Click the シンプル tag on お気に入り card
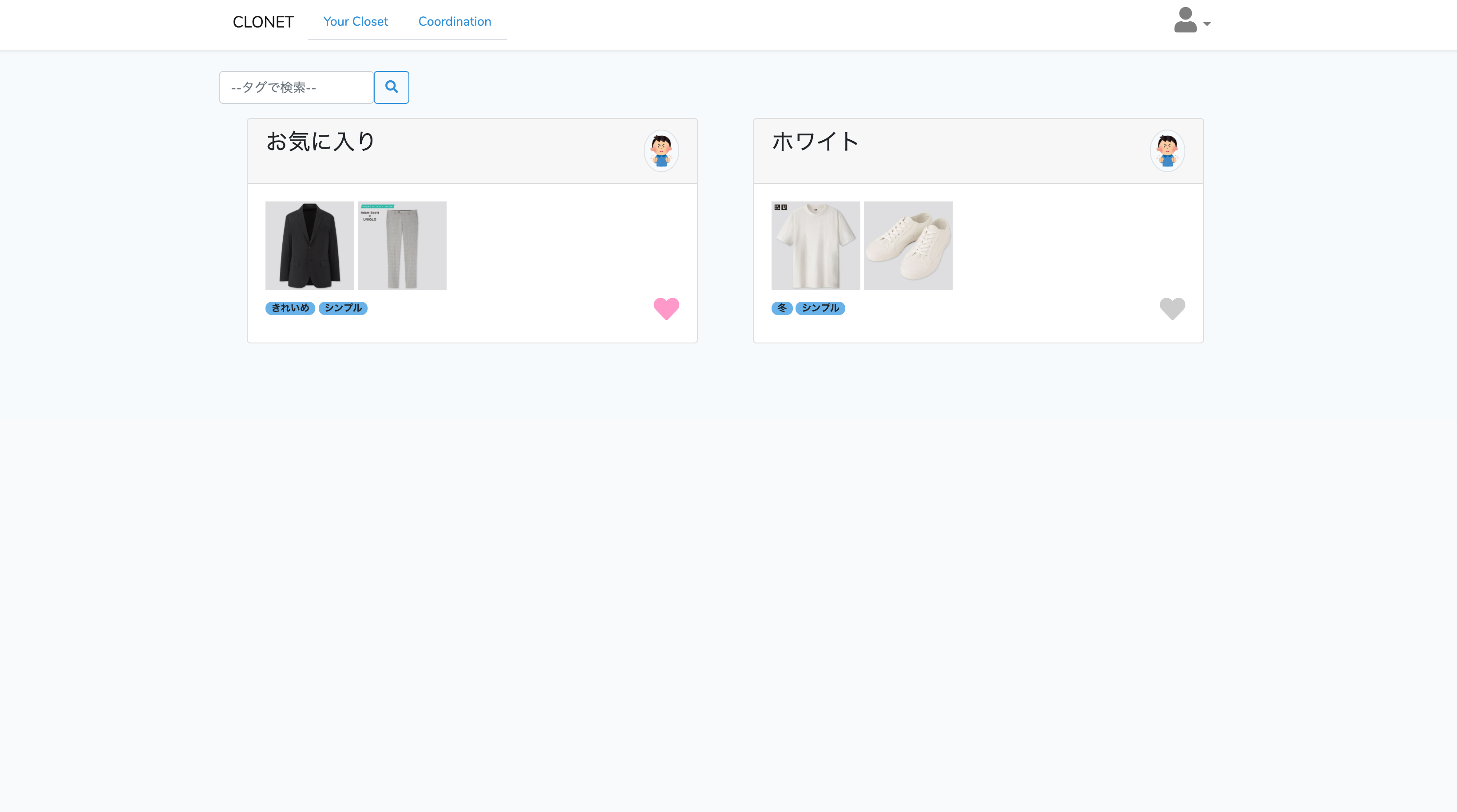The height and width of the screenshot is (812, 1457). pos(342,308)
